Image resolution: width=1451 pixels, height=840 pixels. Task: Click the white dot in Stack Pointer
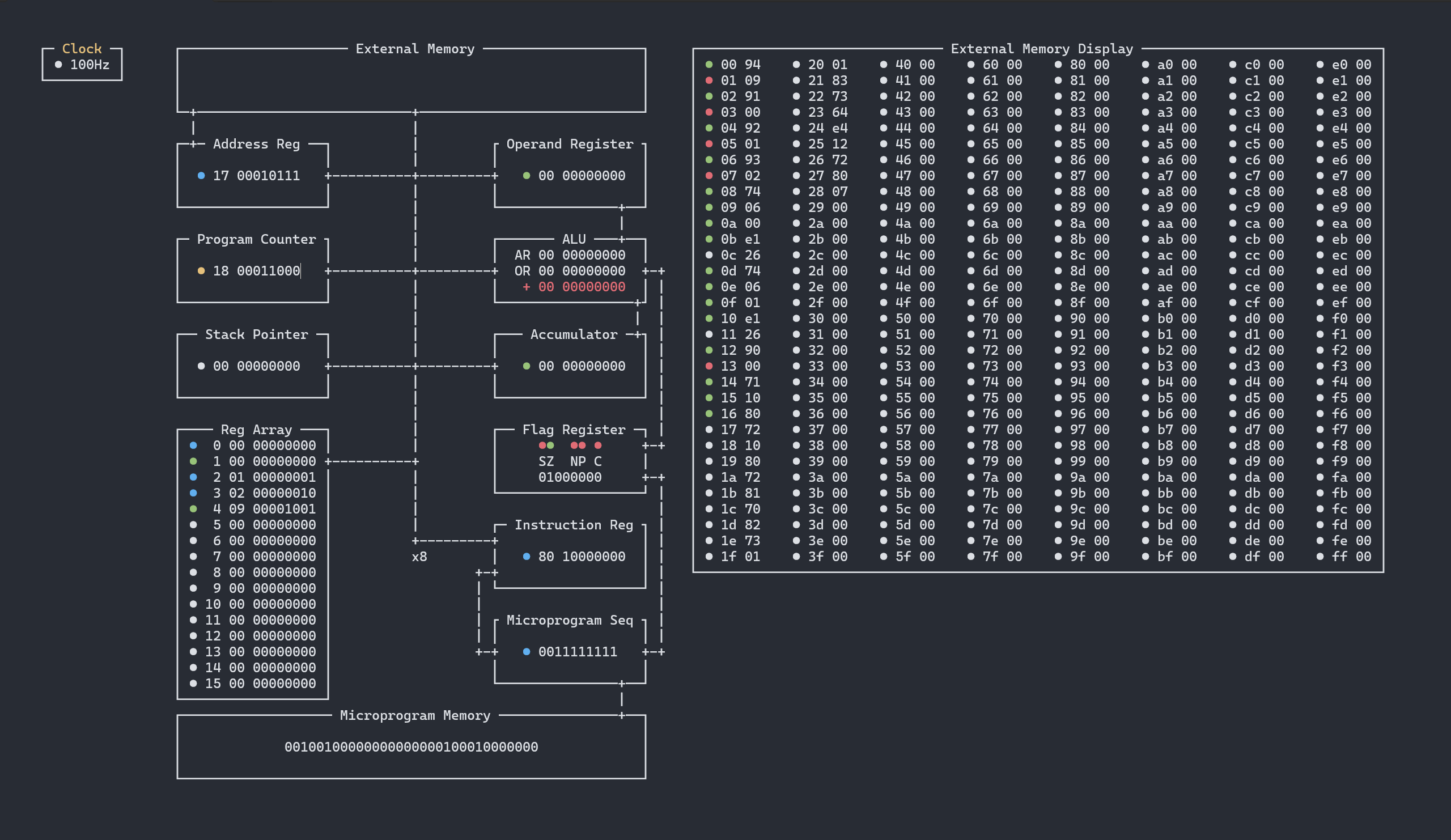(201, 366)
